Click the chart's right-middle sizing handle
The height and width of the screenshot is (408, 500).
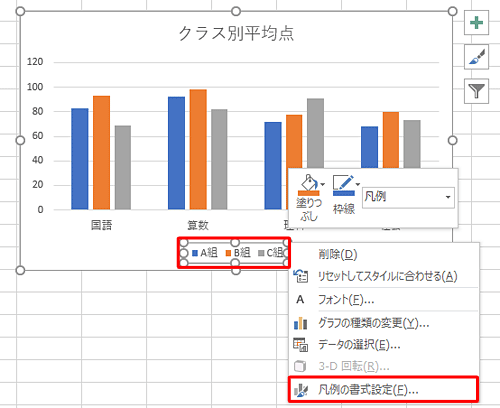click(x=452, y=141)
